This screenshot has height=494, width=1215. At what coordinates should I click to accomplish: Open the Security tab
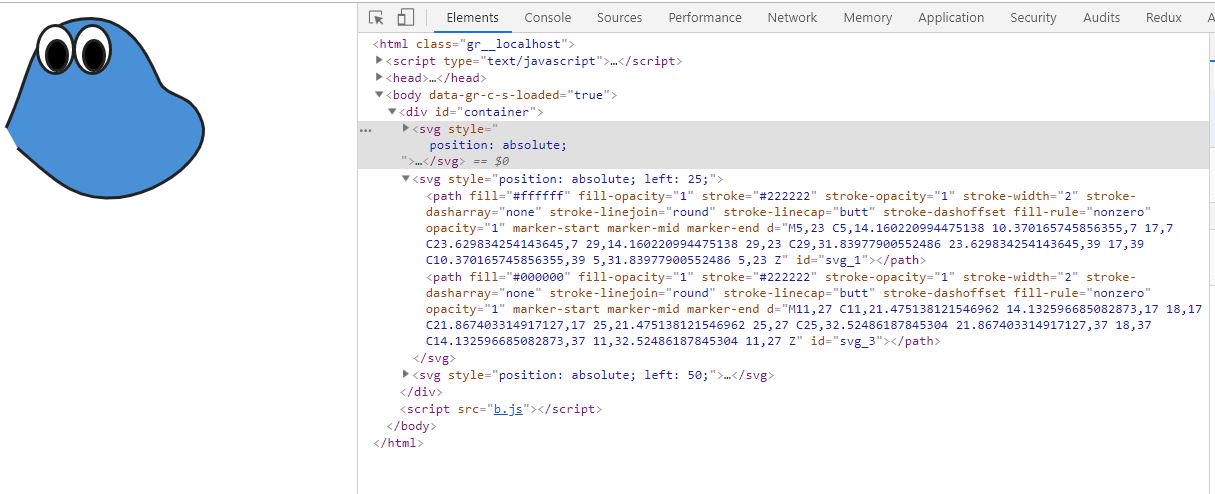pos(1033,18)
